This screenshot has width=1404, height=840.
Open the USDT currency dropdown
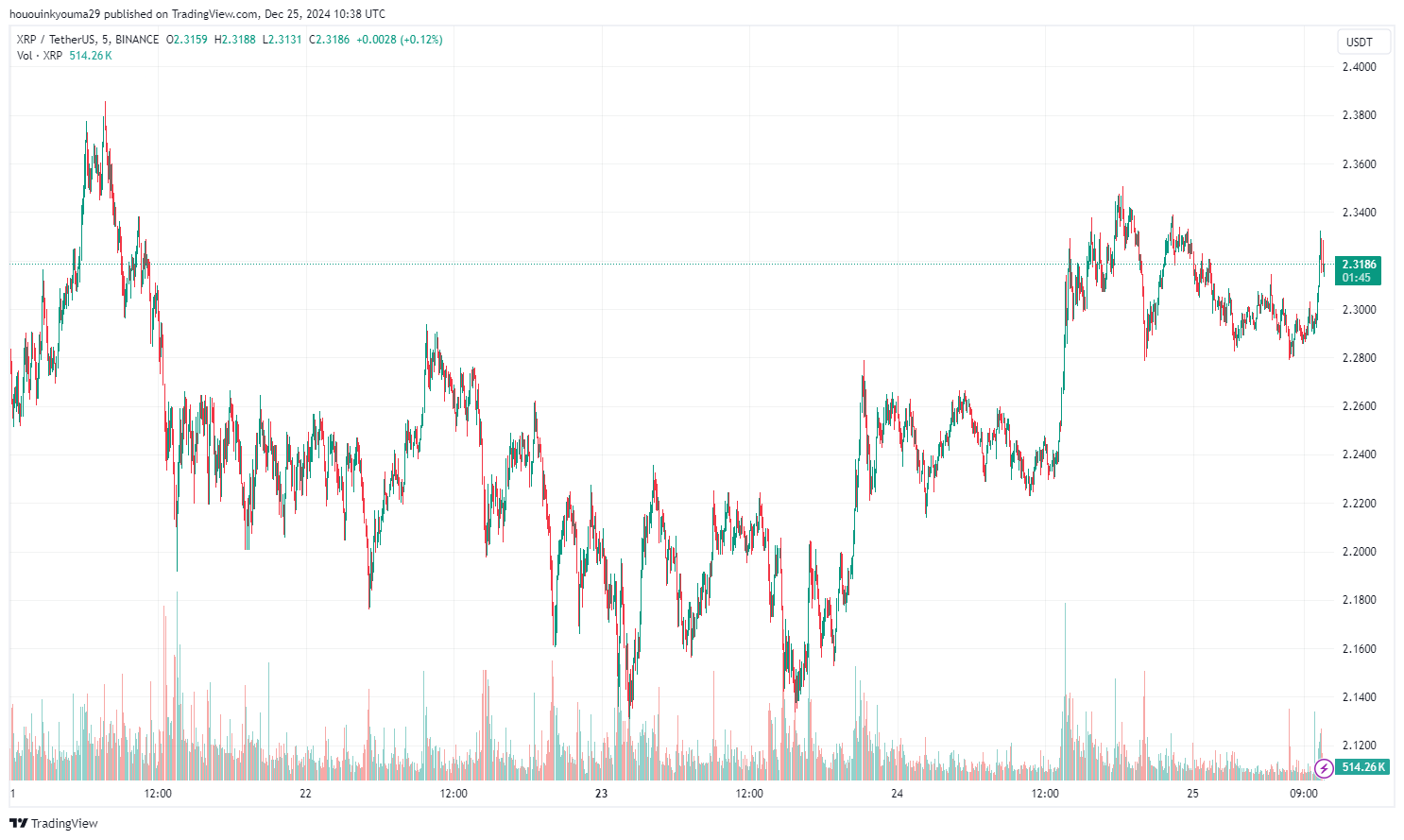[1365, 43]
